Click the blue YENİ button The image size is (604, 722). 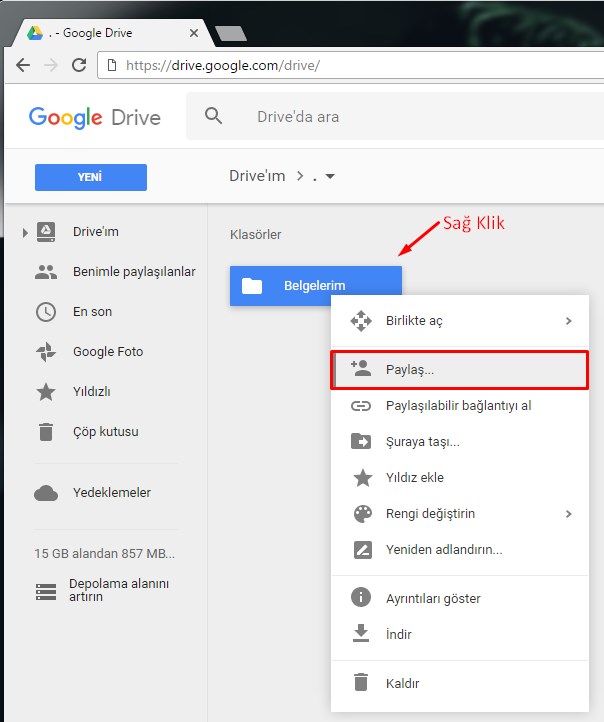click(90, 177)
